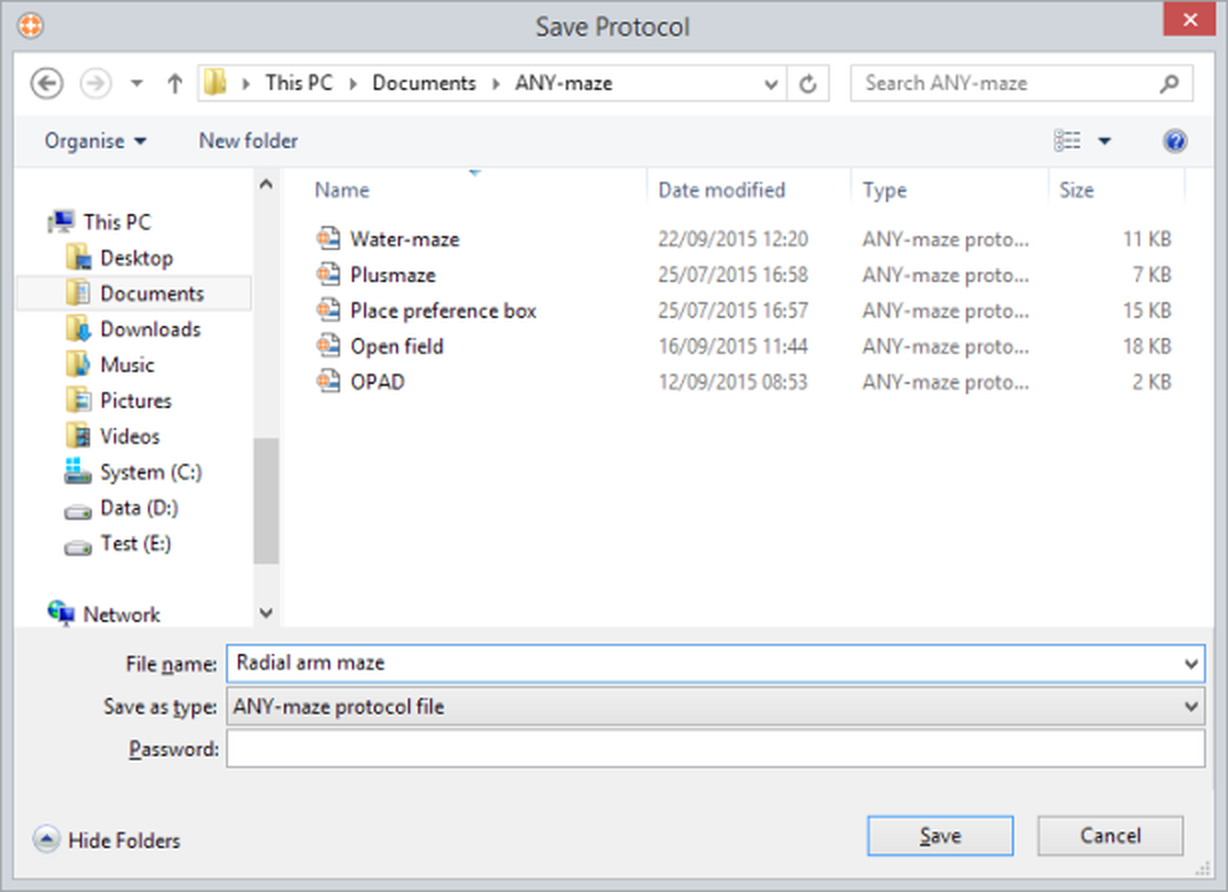Click the change view icon
Screen dimensions: 1228x892
1068,141
